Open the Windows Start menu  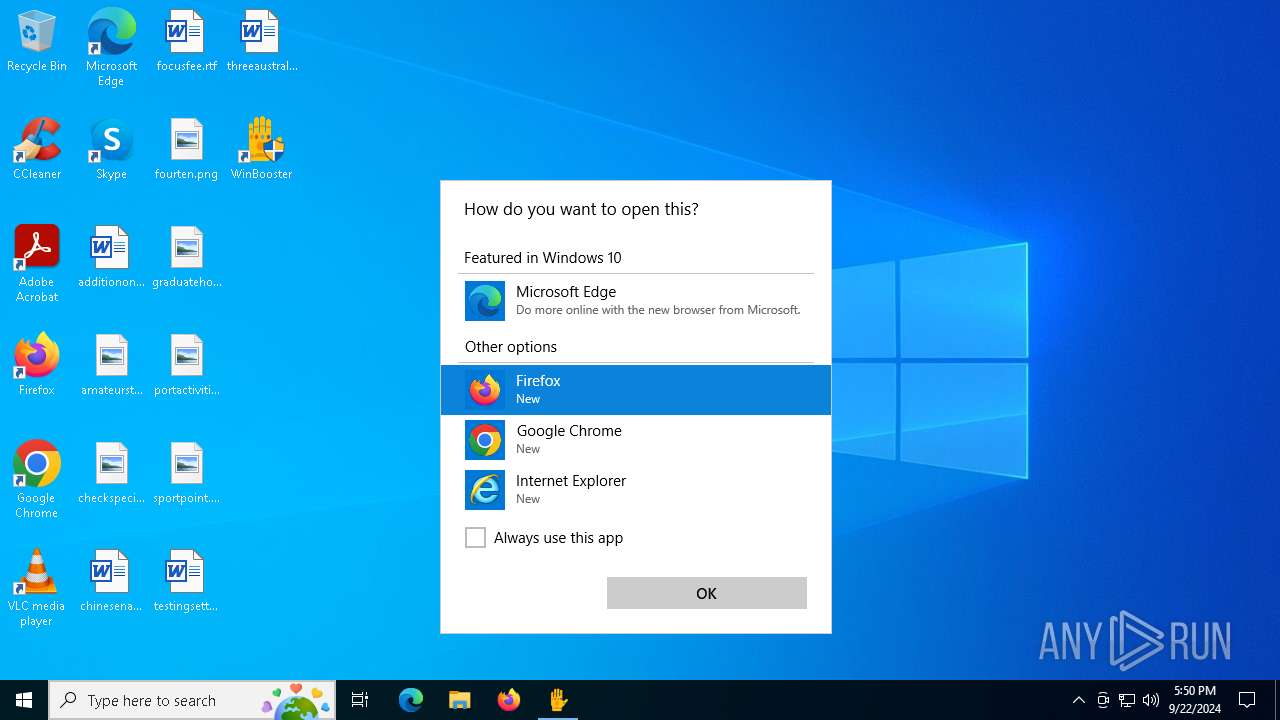click(x=24, y=700)
